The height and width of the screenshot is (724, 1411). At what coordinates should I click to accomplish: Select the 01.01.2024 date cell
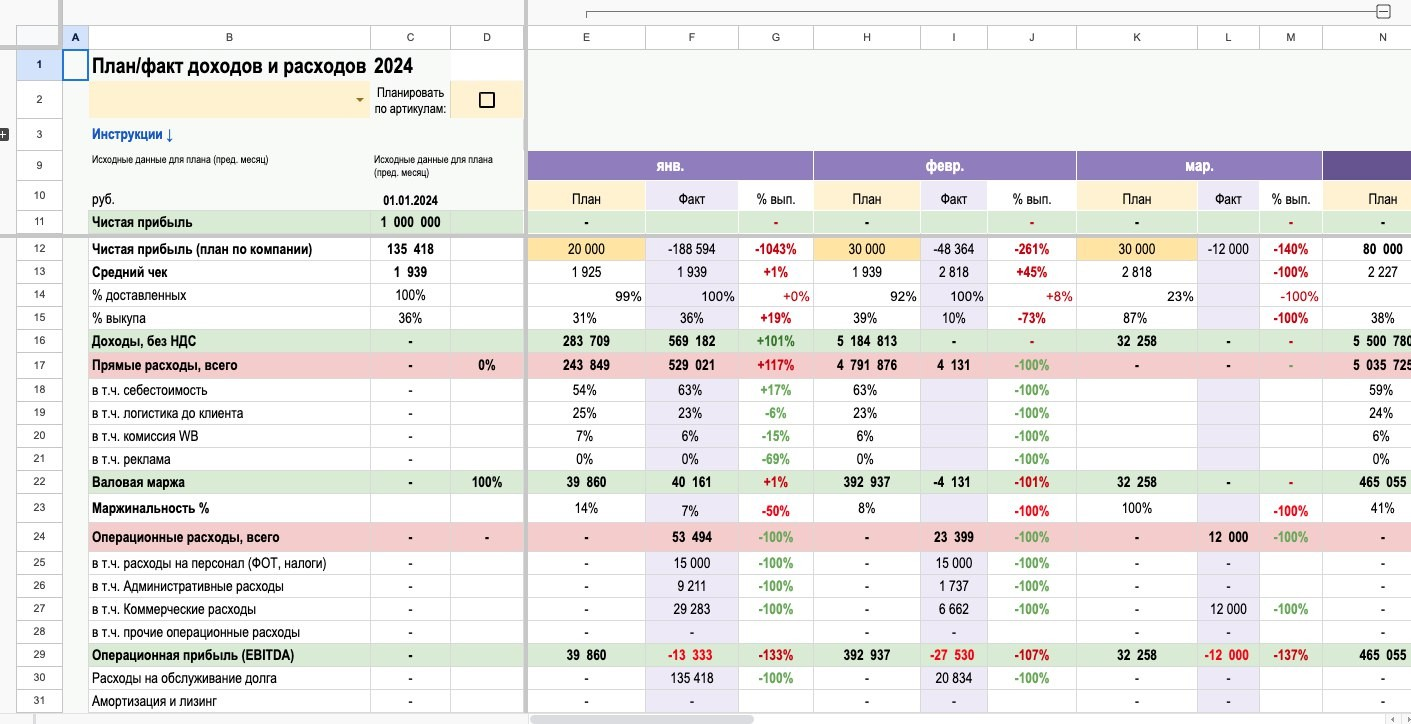tap(410, 199)
